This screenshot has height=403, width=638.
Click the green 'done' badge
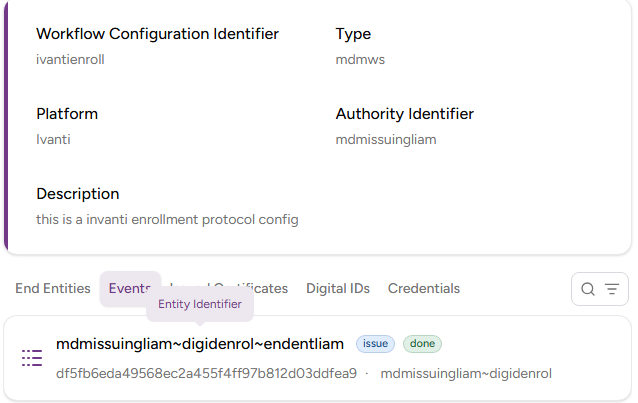coord(422,344)
